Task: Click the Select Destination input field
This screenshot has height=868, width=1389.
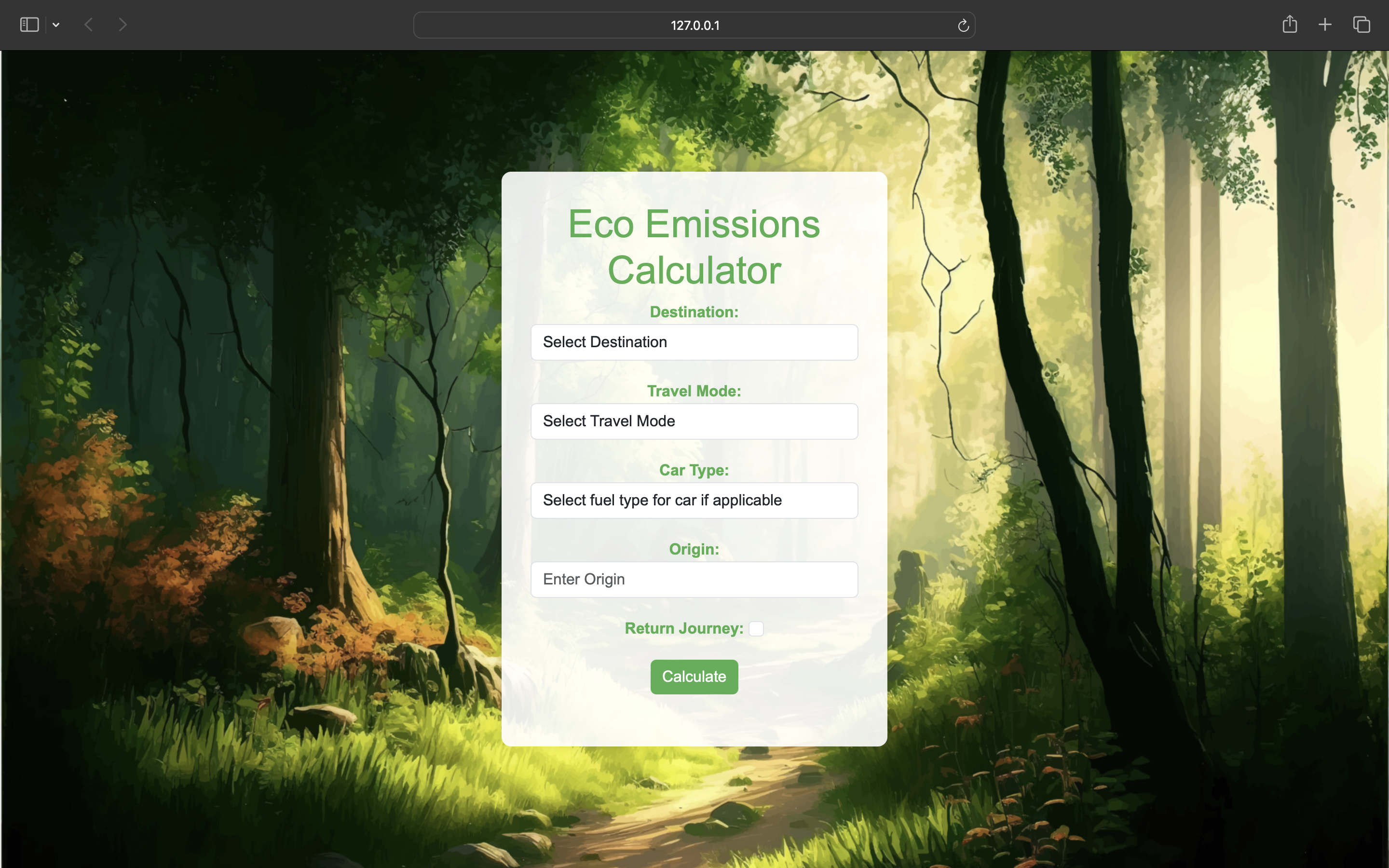Action: click(x=694, y=342)
